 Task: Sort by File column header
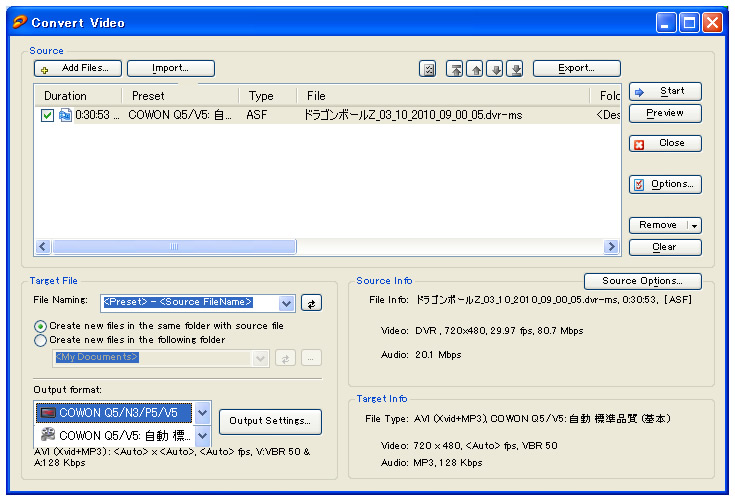click(x=443, y=96)
